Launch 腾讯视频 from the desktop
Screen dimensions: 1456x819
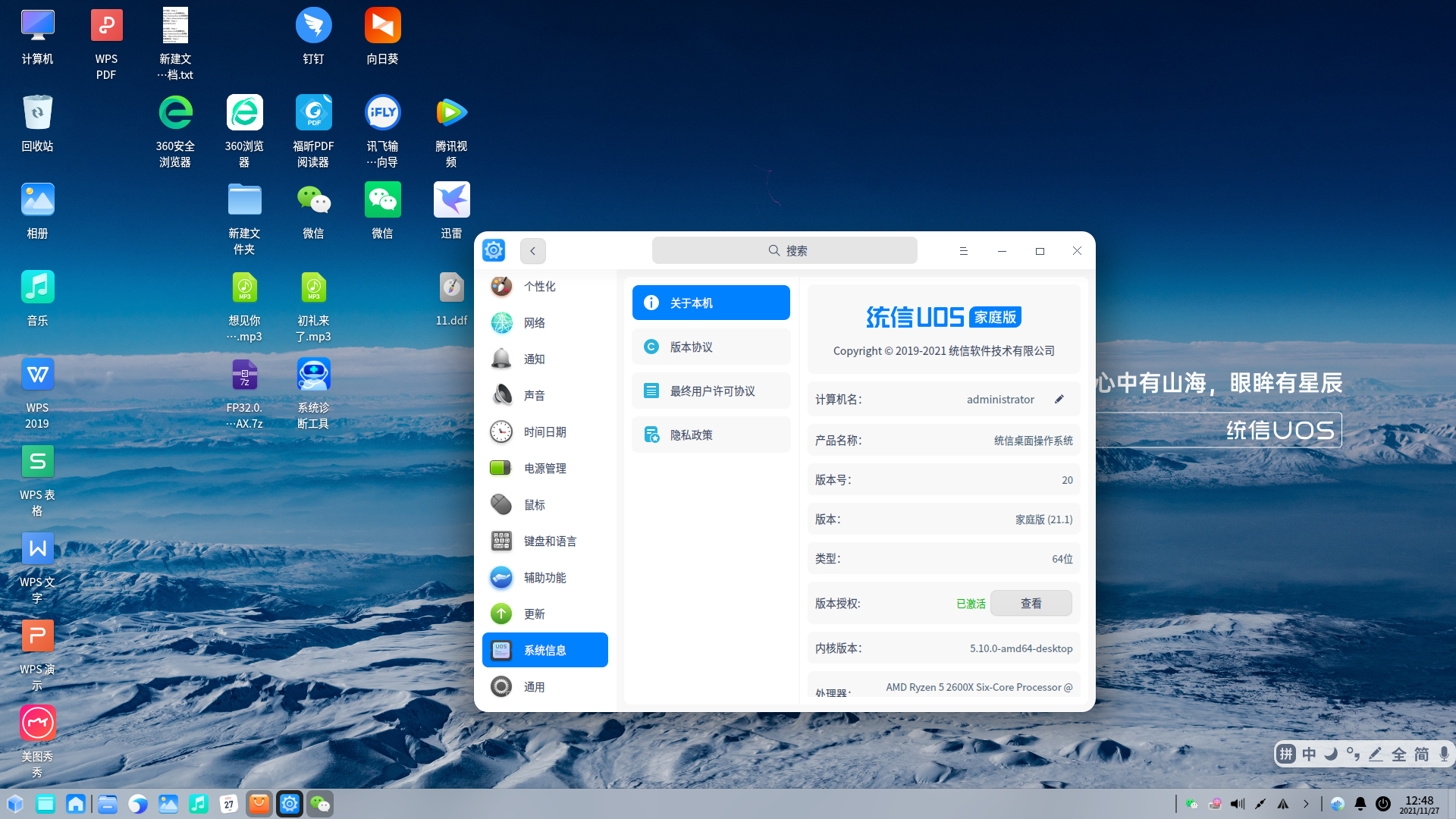(x=451, y=131)
